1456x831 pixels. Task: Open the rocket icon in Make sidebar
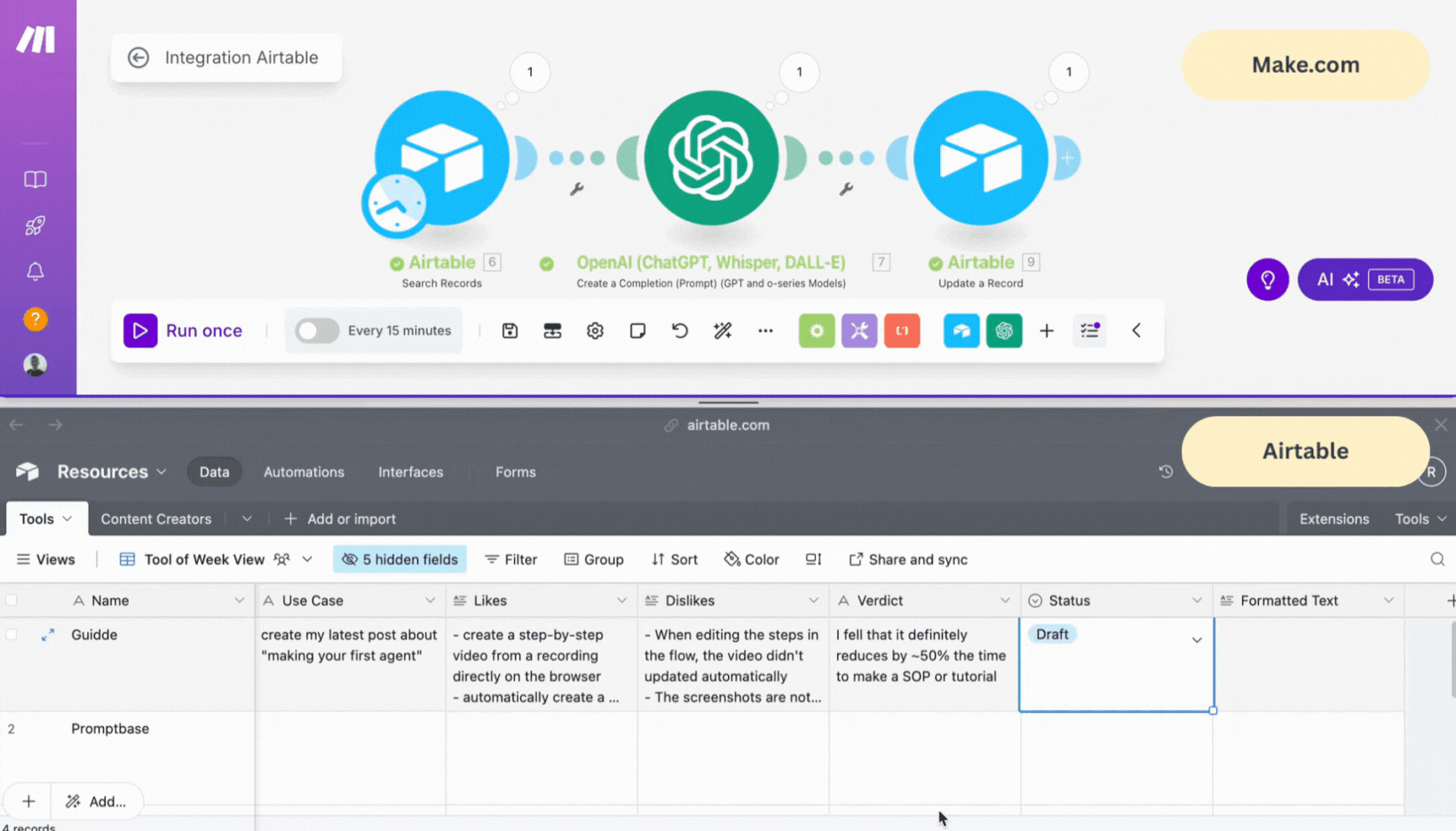36,226
